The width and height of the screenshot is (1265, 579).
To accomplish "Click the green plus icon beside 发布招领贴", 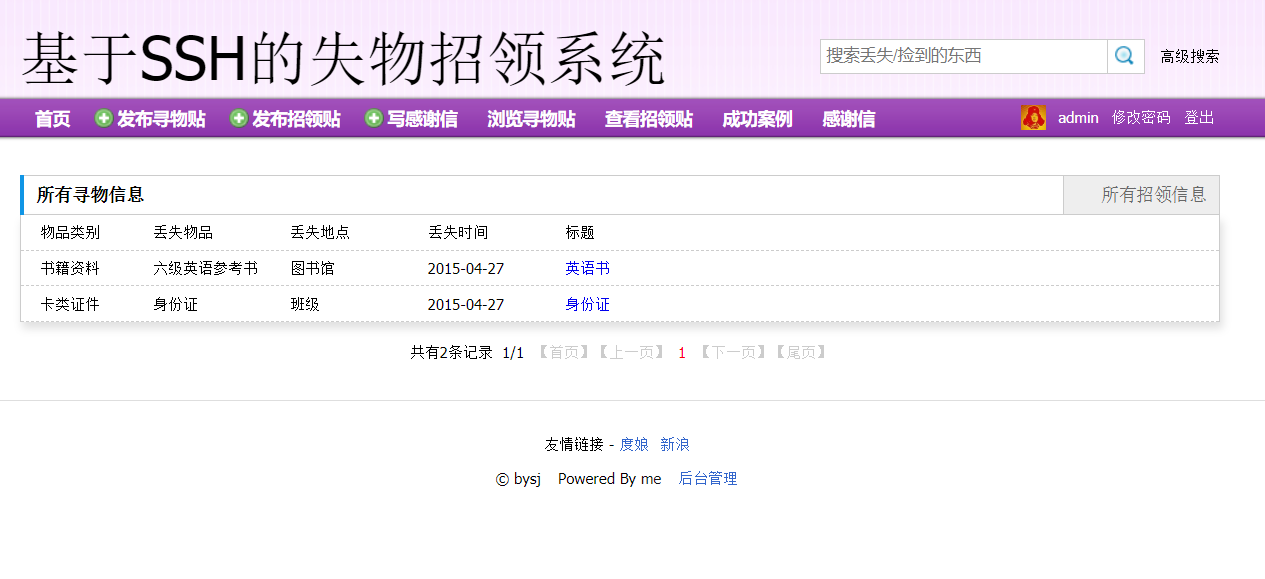I will coord(239,117).
